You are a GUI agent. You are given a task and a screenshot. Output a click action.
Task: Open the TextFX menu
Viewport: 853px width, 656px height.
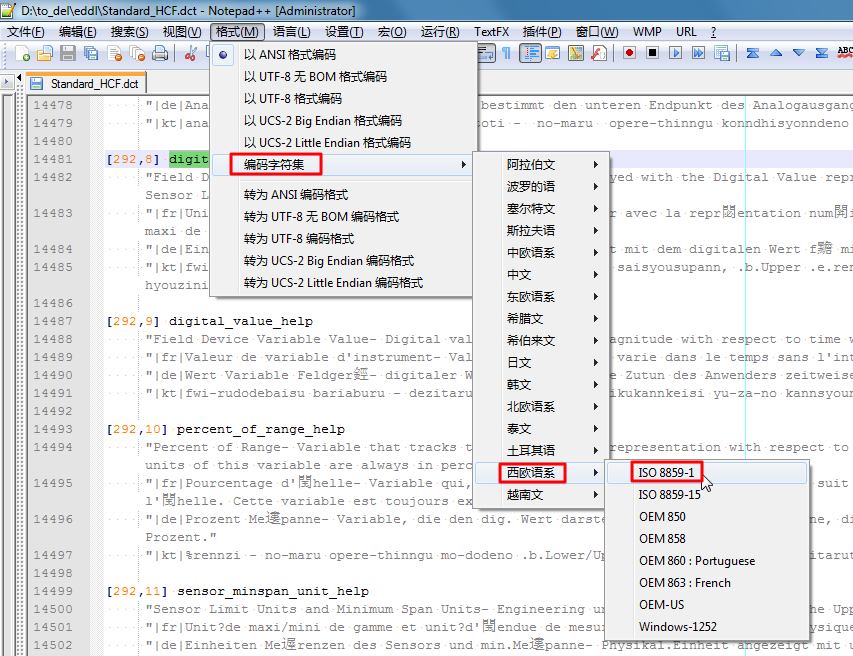(491, 32)
